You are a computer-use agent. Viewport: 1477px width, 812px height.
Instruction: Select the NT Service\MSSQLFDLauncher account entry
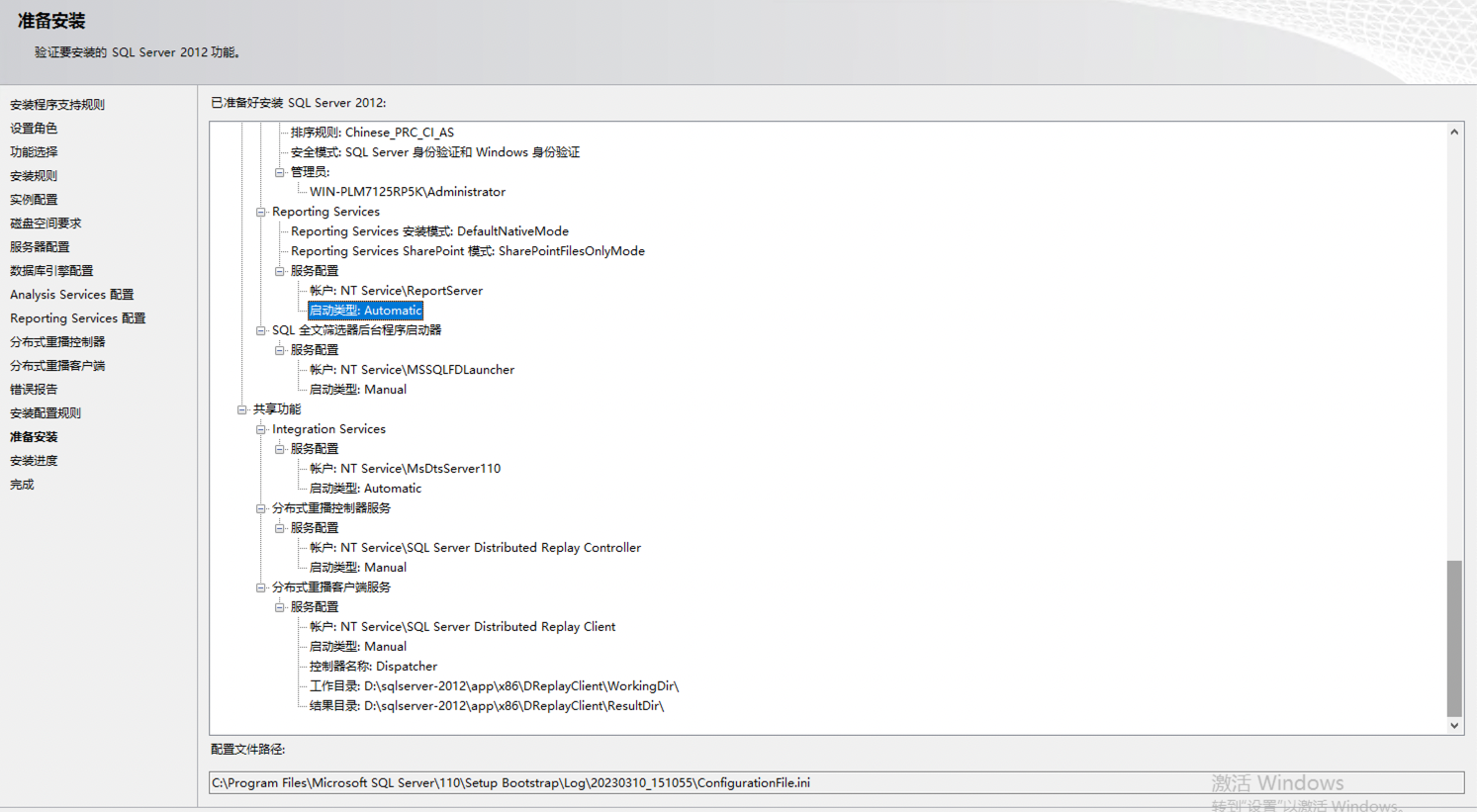(412, 370)
